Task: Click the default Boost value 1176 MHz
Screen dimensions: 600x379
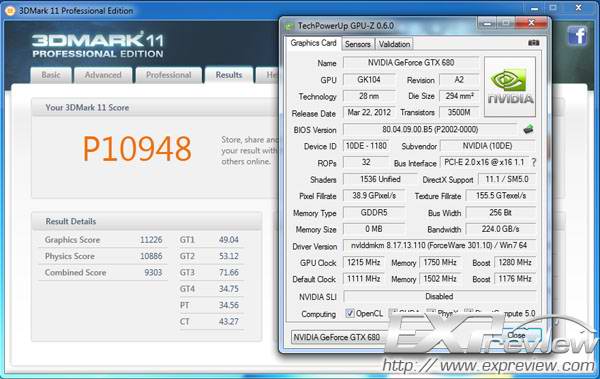Action: (x=515, y=279)
